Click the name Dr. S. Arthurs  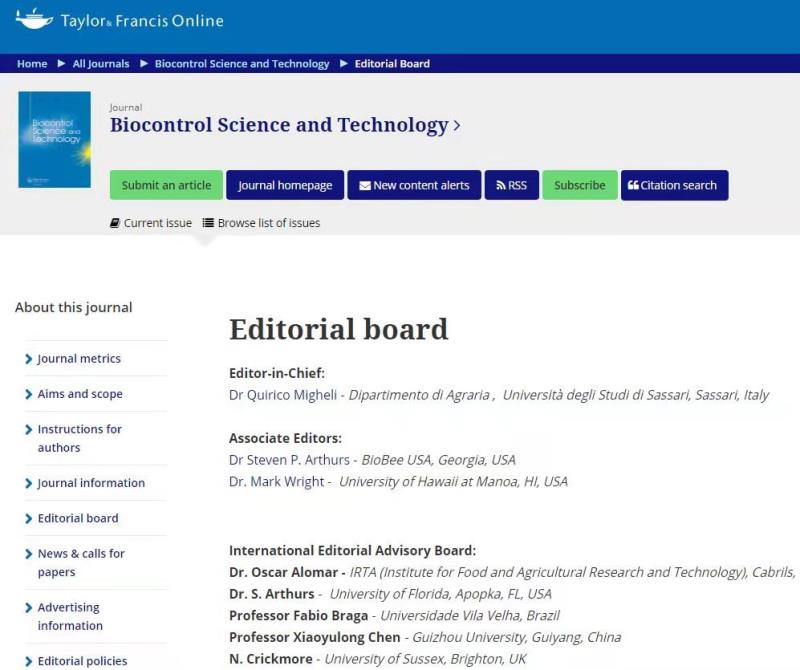click(x=272, y=594)
